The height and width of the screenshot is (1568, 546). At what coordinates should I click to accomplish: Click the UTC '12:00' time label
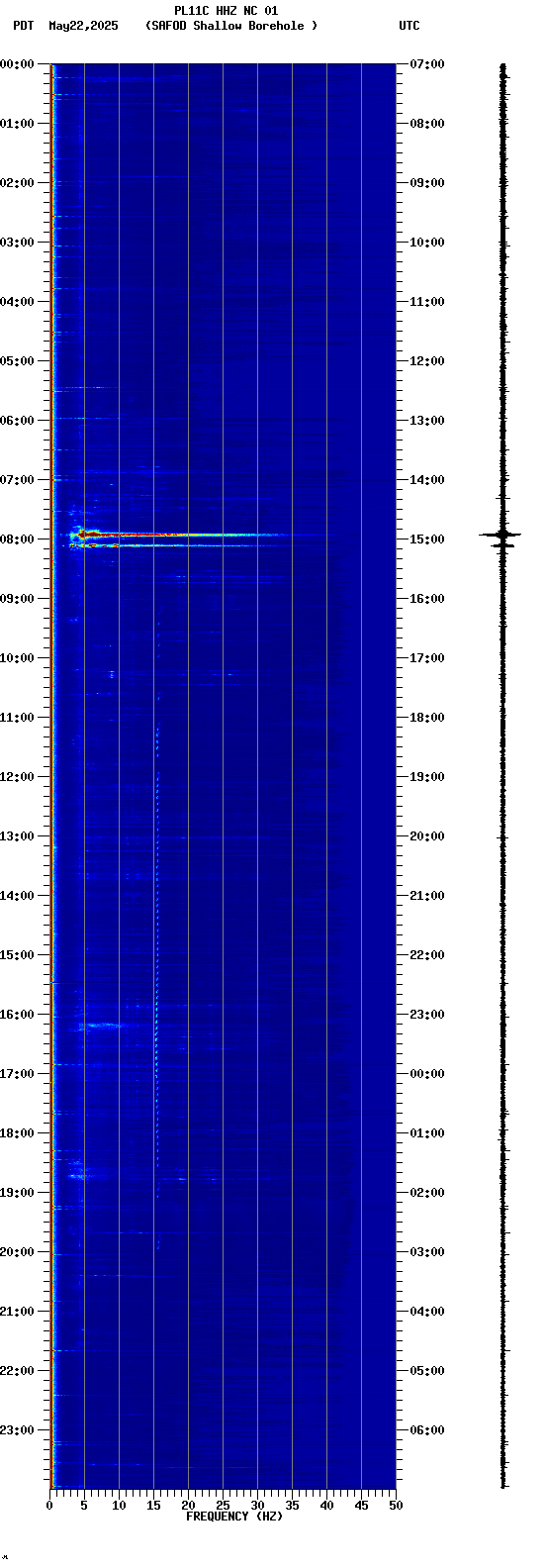427,361
